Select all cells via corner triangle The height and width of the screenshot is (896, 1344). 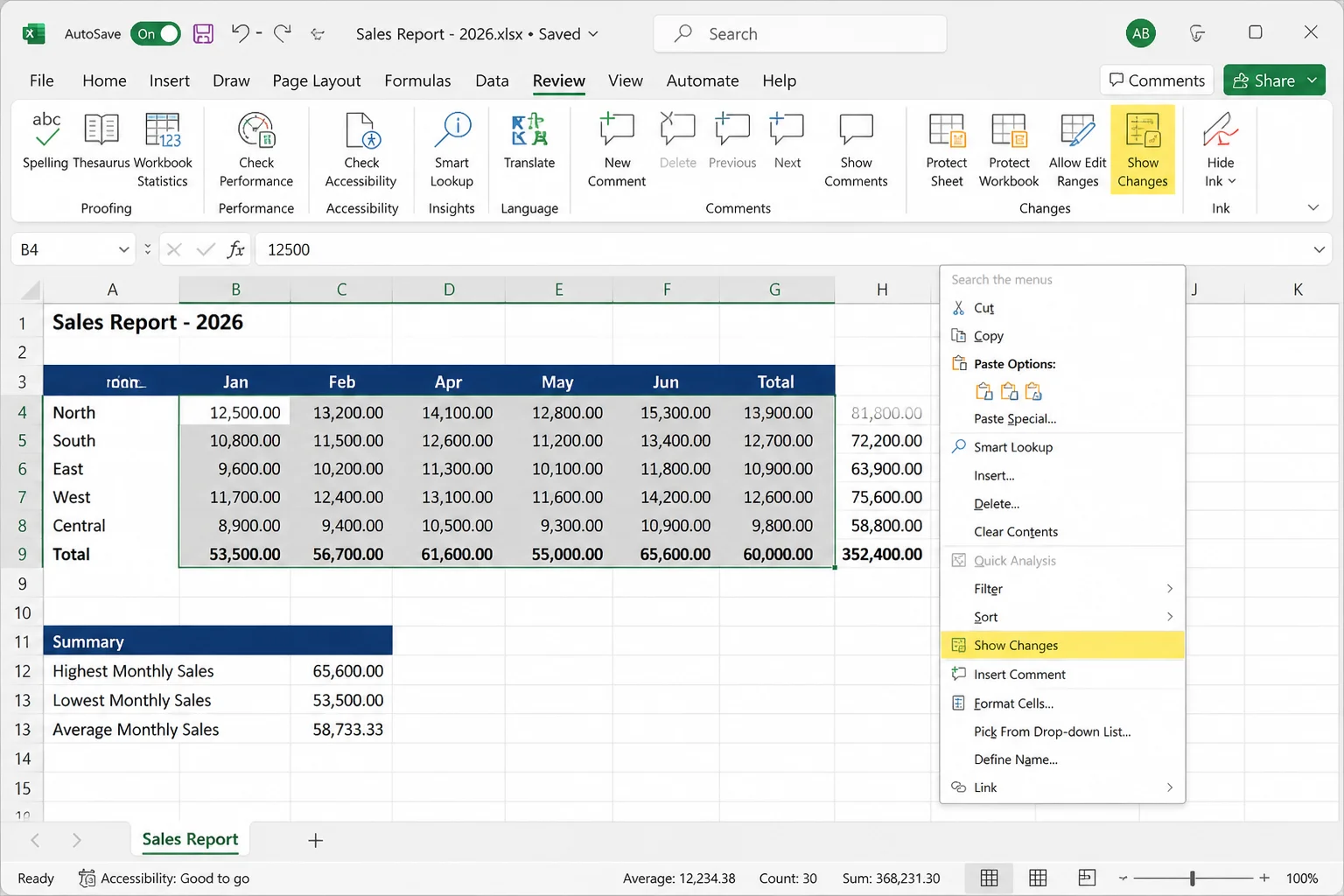point(30,290)
